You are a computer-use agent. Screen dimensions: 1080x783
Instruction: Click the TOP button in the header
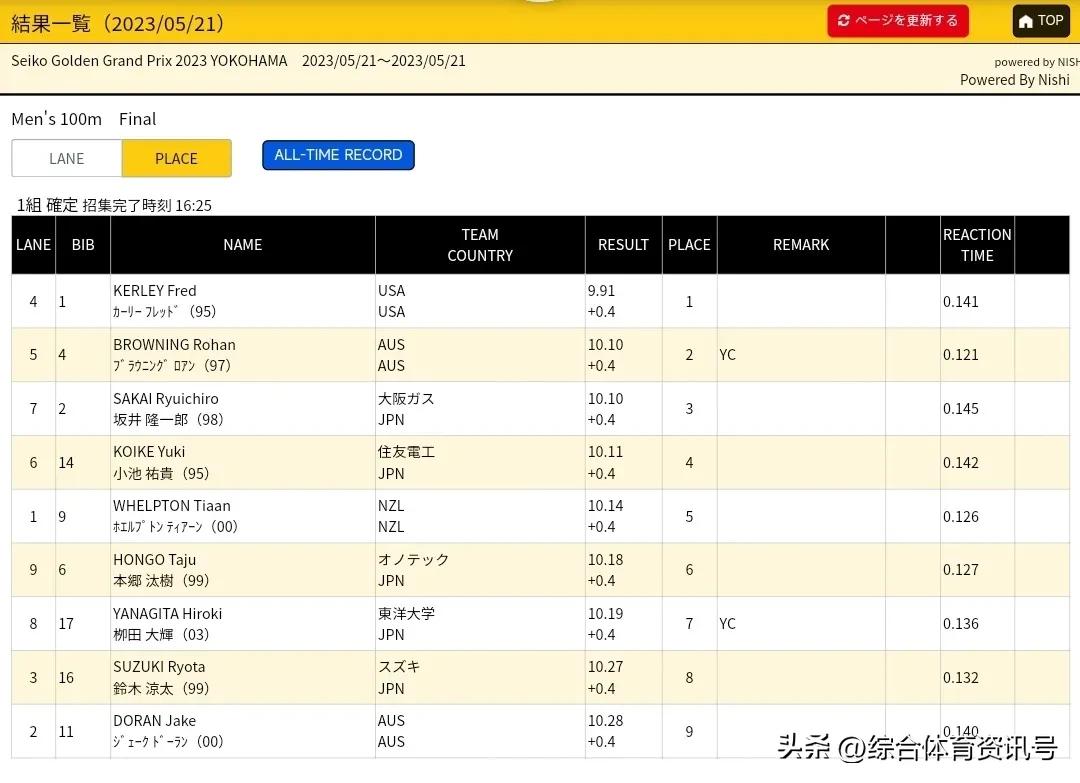point(1041,20)
